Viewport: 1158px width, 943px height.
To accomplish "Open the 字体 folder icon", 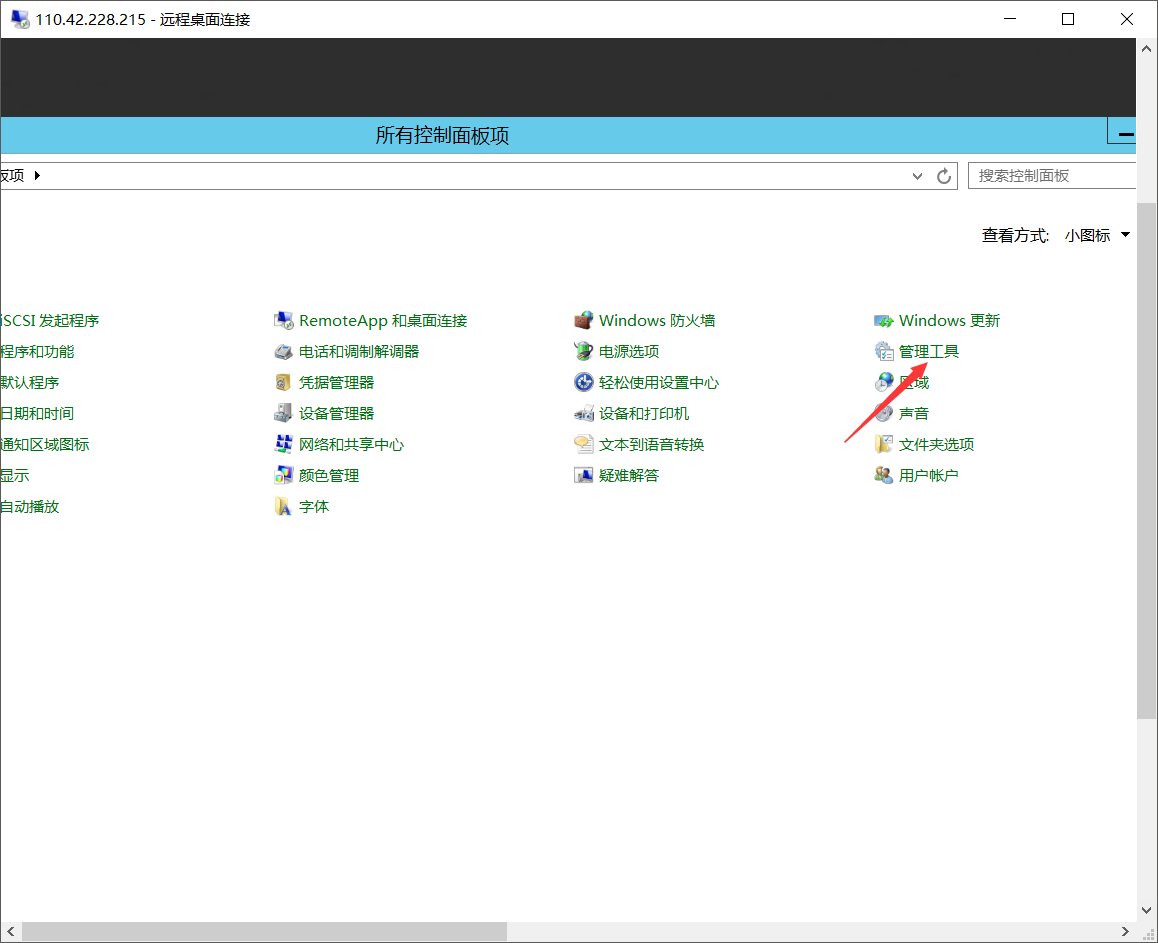I will click(283, 507).
